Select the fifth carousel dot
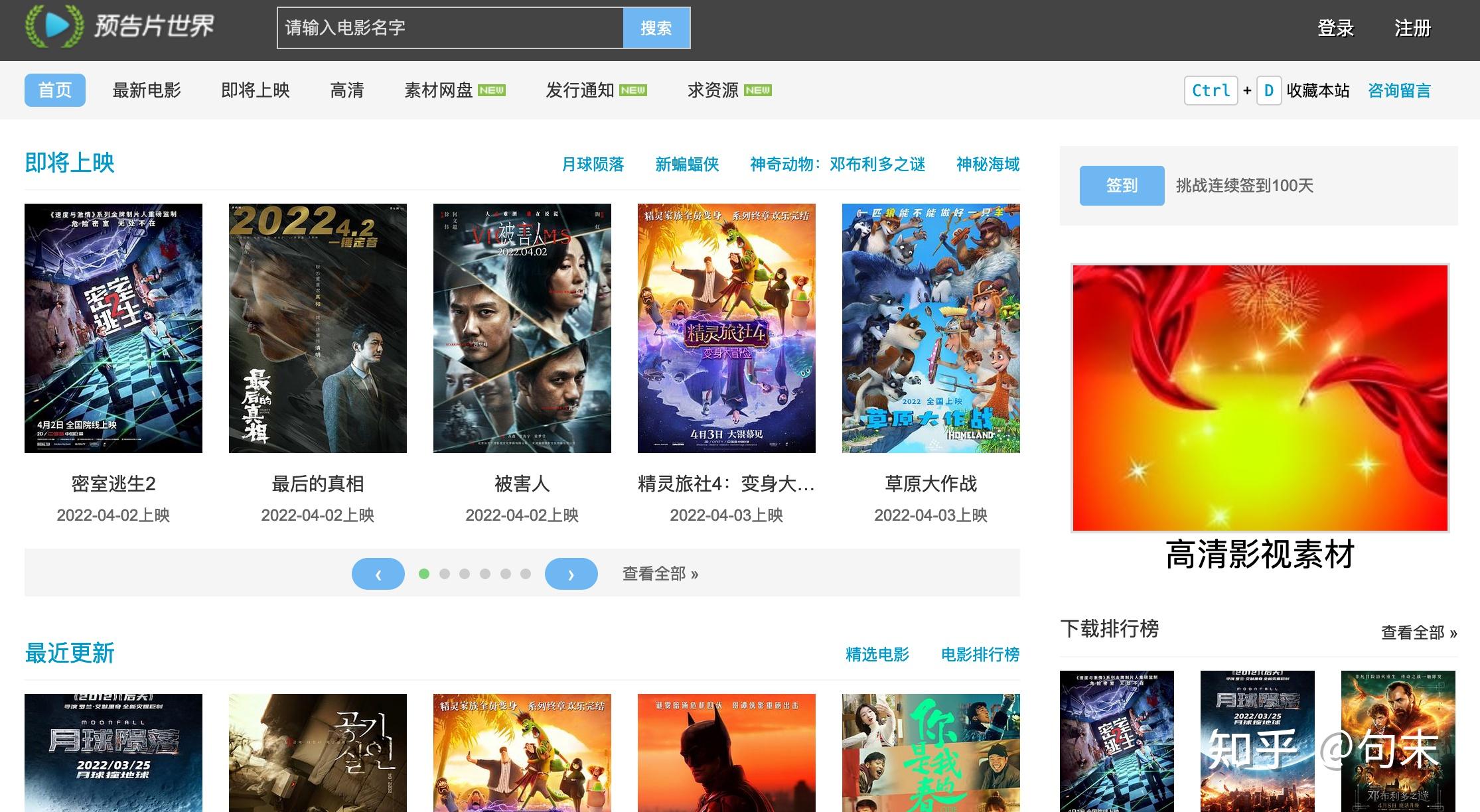Viewport: 1480px width, 812px height. [x=506, y=574]
